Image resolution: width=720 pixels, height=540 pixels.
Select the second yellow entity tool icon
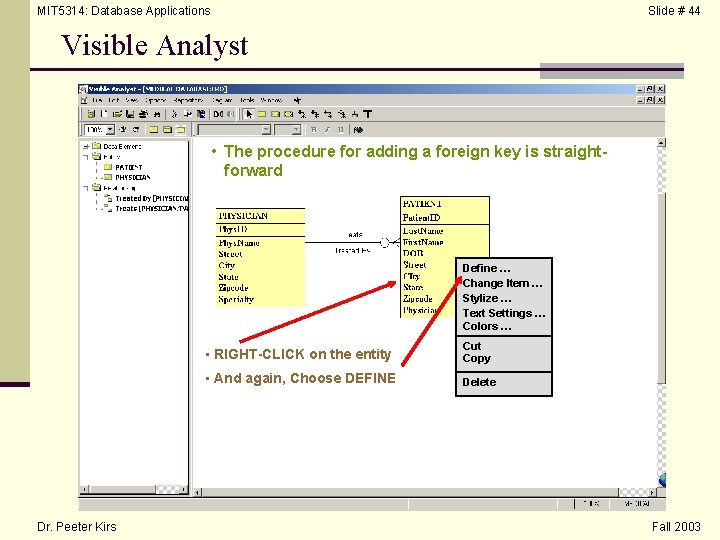click(275, 114)
